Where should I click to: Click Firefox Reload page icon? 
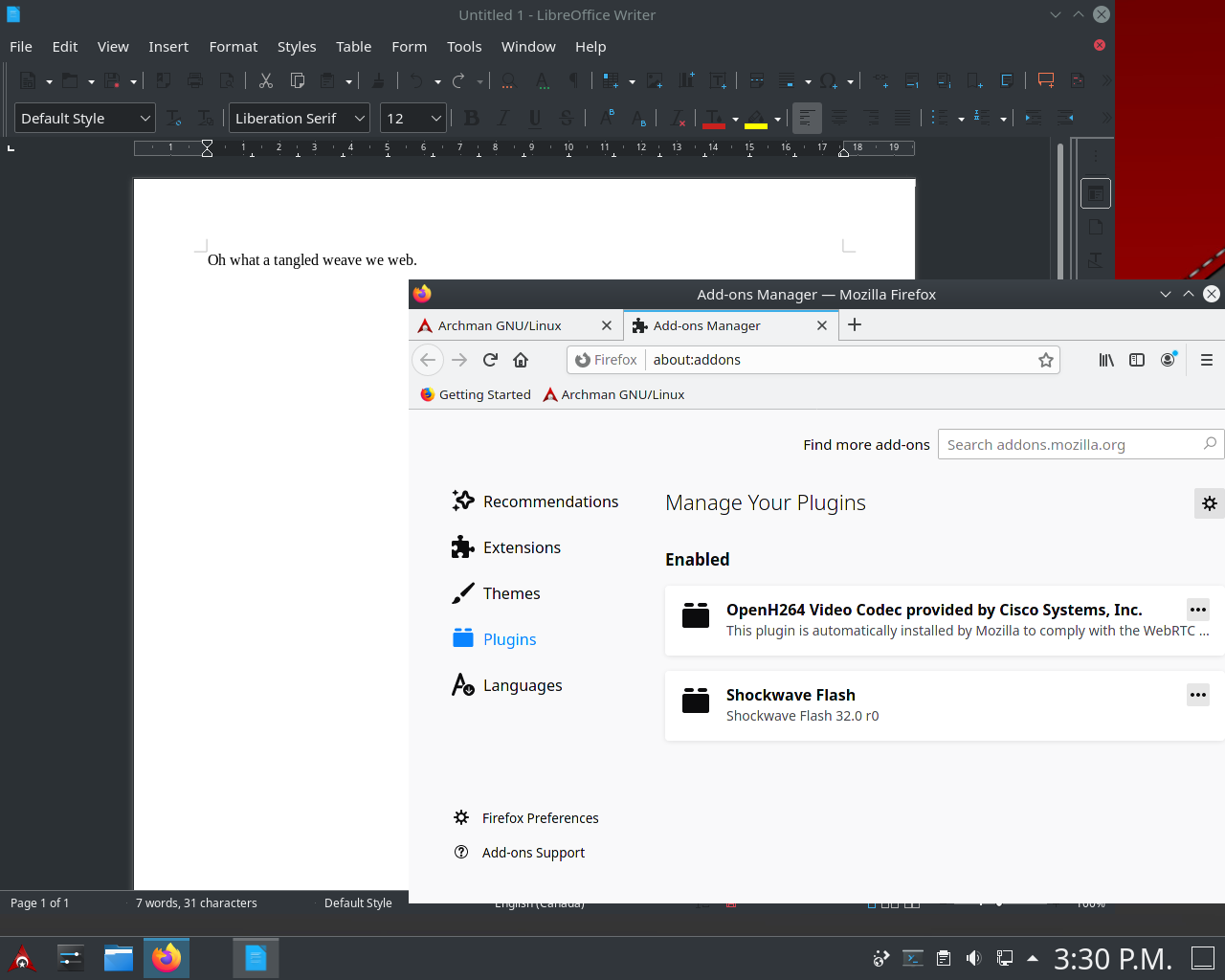tap(490, 360)
